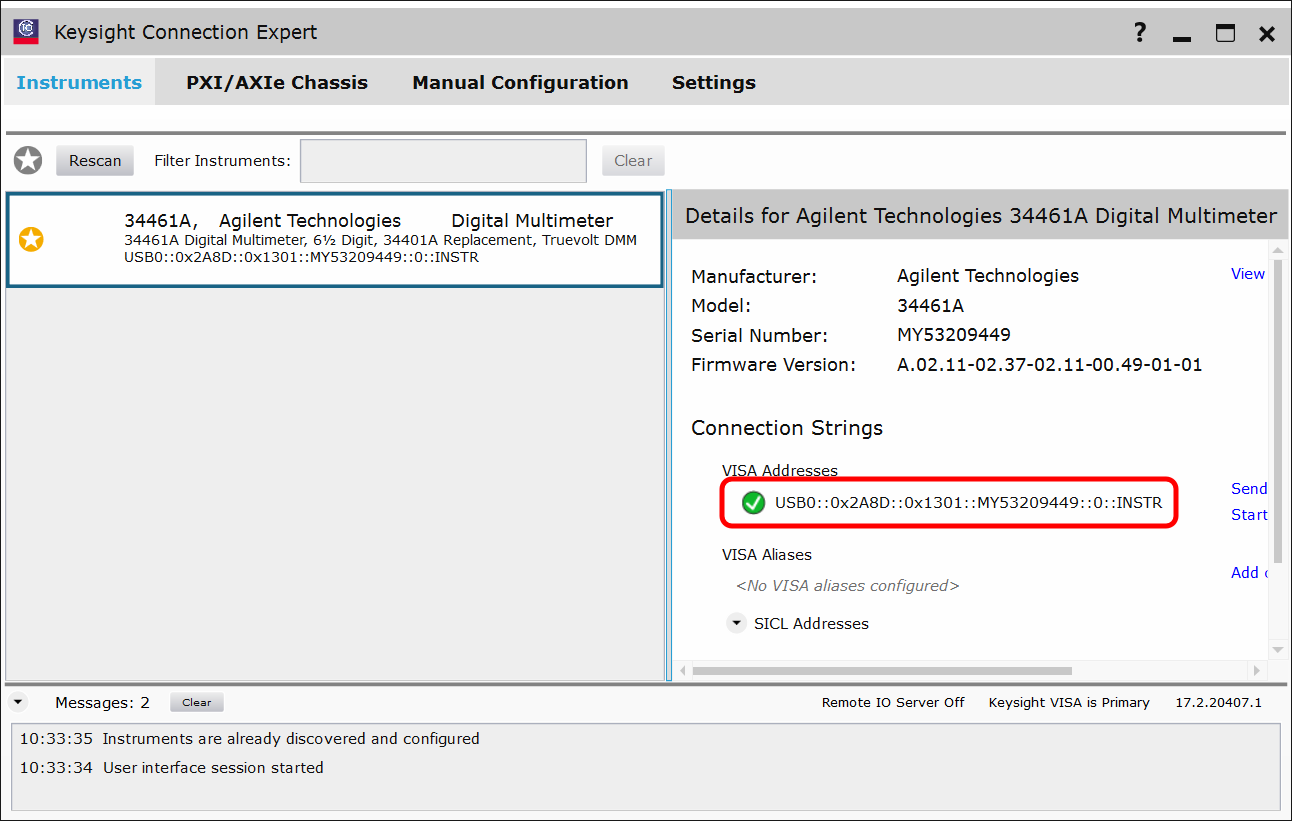Click the model value 34461A in details
Viewport: 1292px width, 821px height.
coord(931,305)
